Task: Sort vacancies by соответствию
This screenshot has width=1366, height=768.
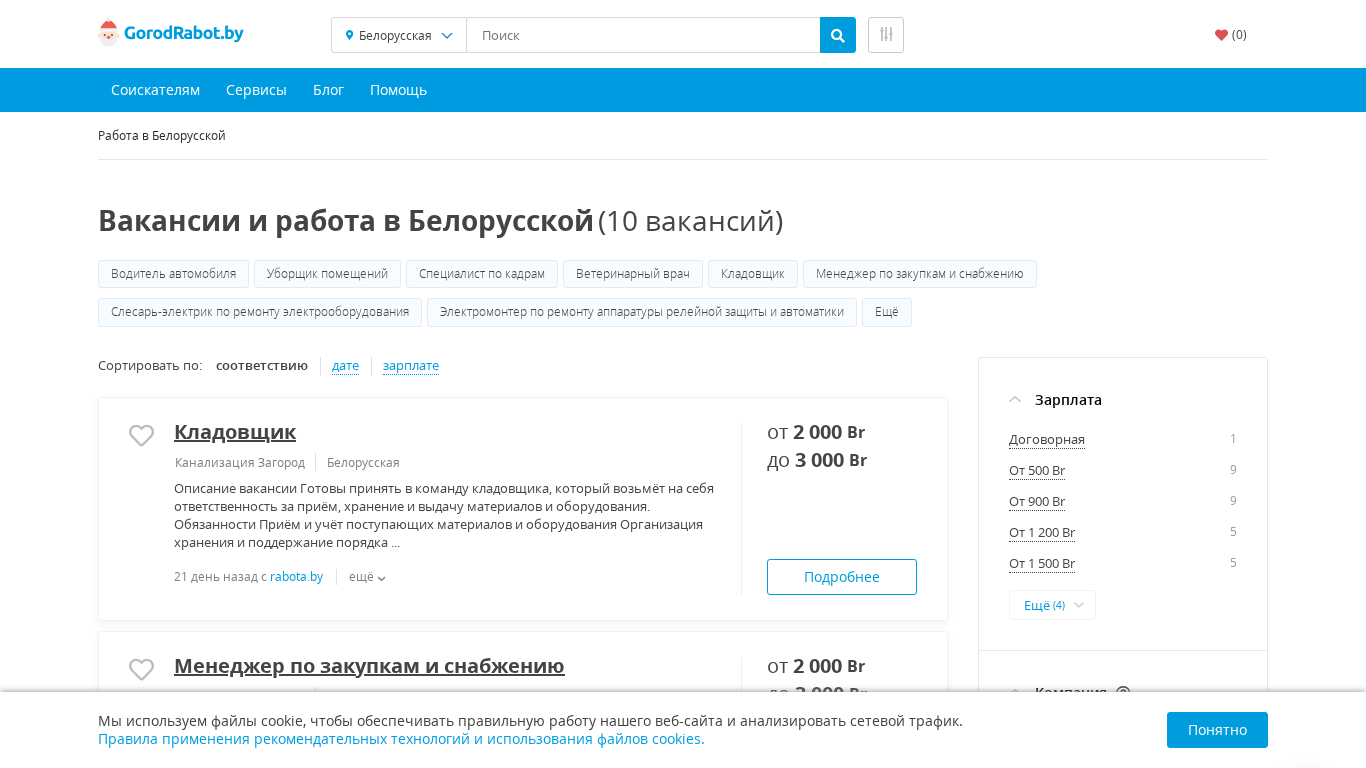Action: click(x=262, y=366)
